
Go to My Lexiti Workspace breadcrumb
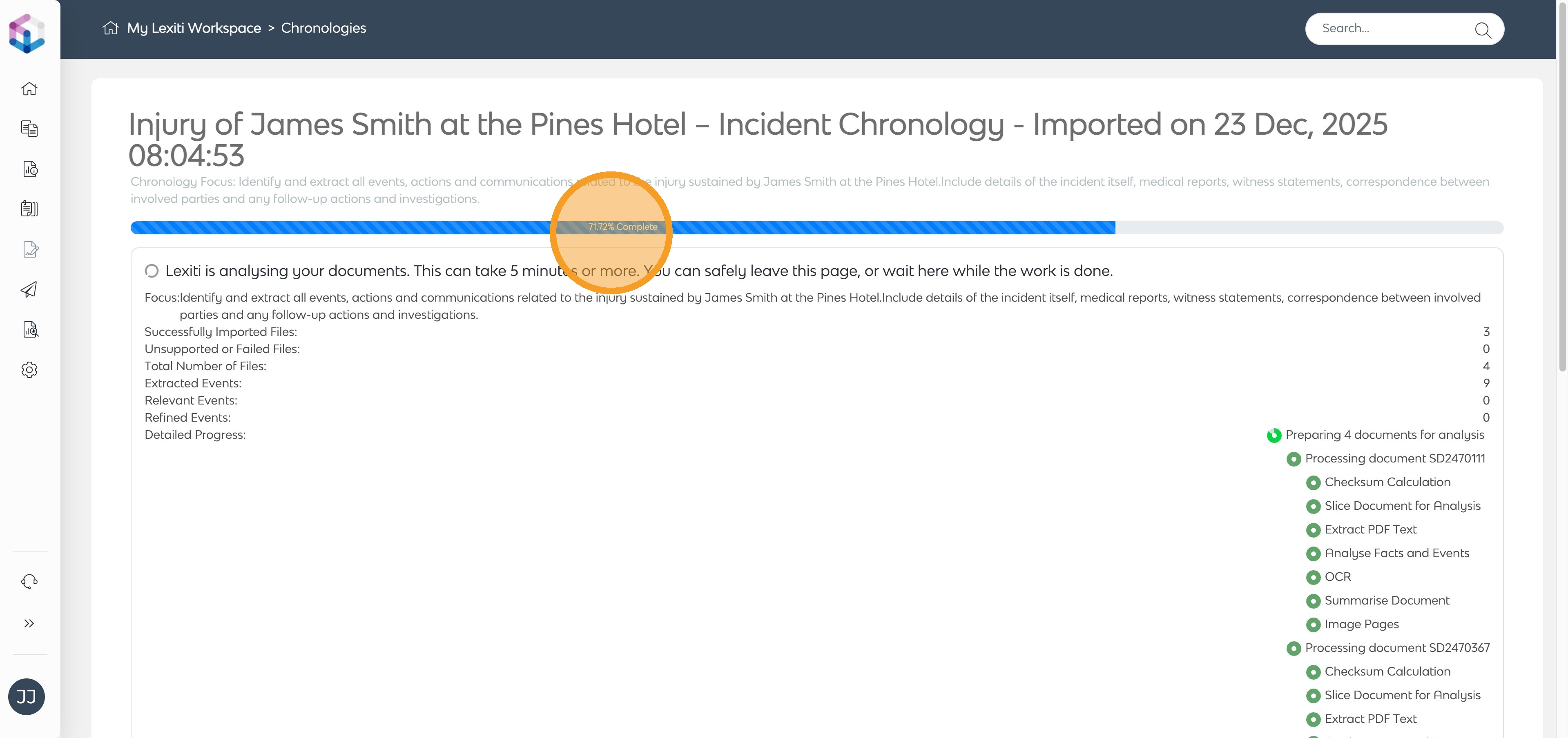194,28
